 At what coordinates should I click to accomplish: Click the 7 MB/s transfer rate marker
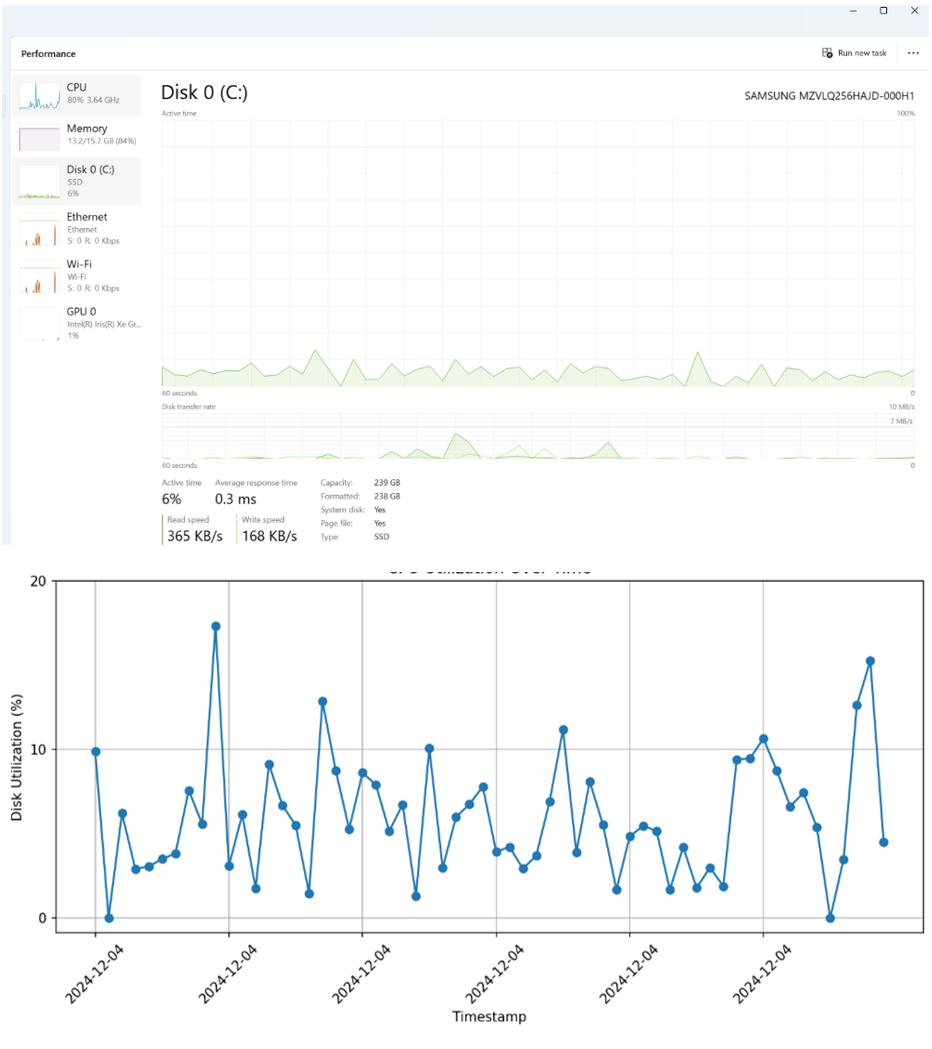901,421
